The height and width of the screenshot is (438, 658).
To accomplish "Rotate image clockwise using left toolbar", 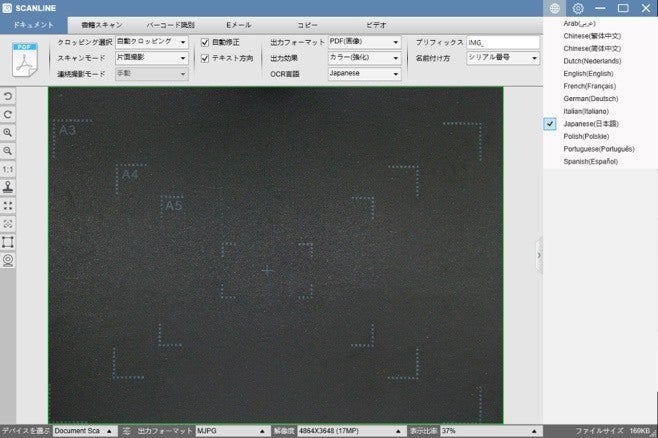I will click(x=8, y=114).
